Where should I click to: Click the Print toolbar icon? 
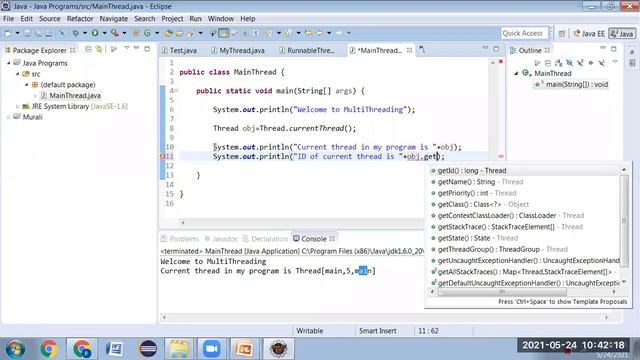(x=49, y=33)
